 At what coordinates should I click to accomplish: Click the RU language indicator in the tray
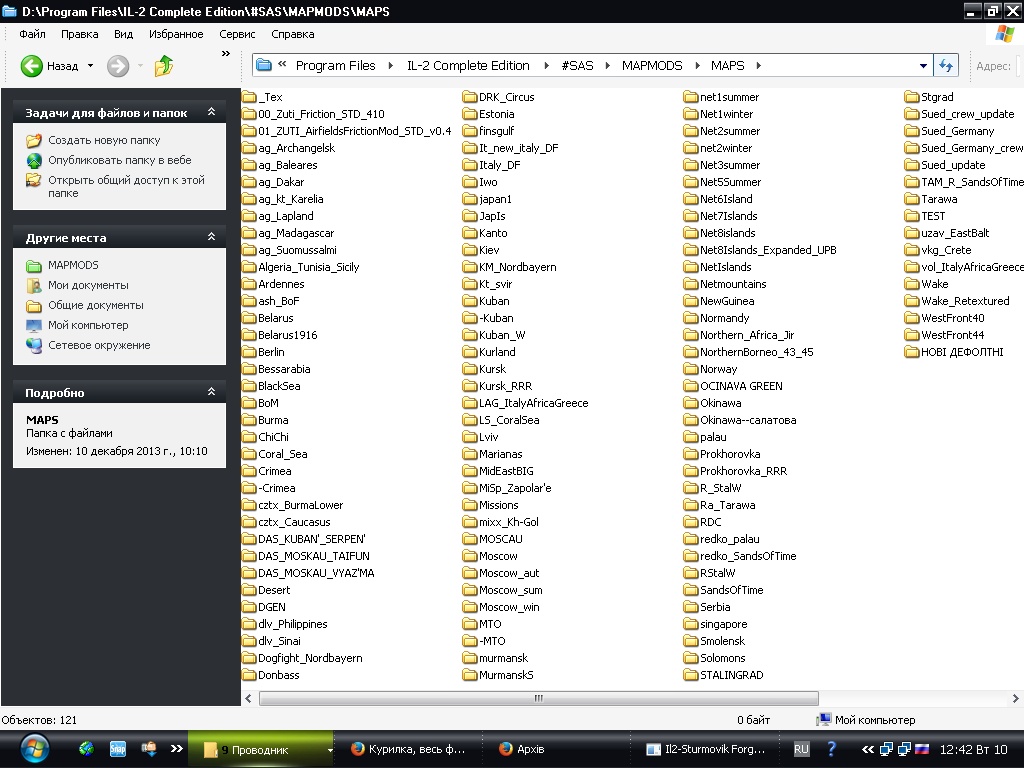801,749
